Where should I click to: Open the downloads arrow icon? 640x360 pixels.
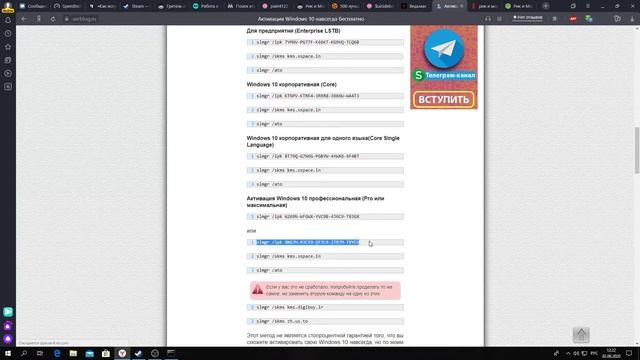tap(632, 19)
